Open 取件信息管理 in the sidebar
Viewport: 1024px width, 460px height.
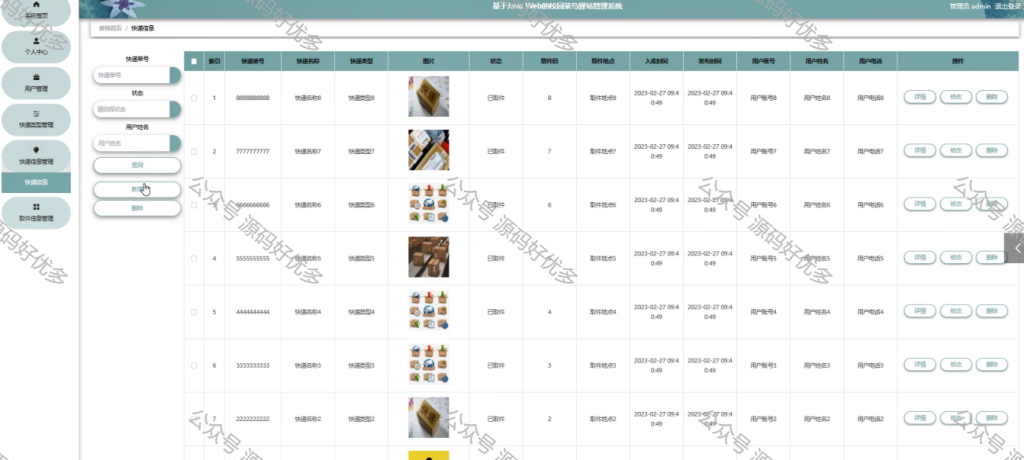pyautogui.click(x=36, y=213)
